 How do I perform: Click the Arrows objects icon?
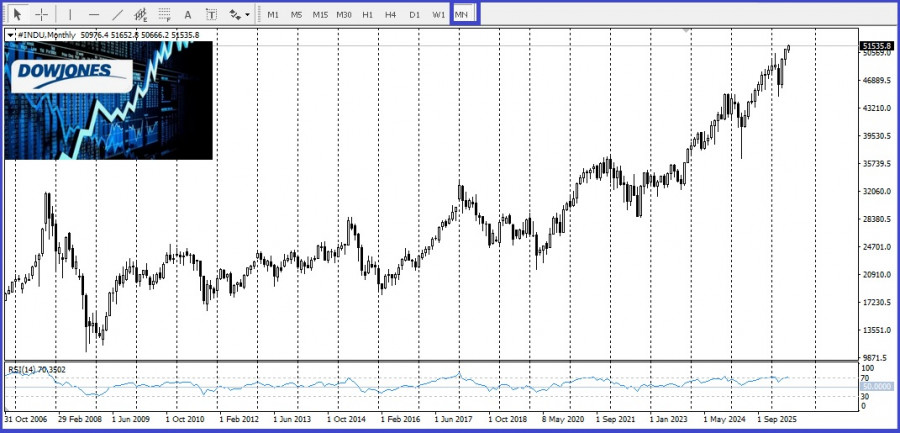click(x=235, y=14)
